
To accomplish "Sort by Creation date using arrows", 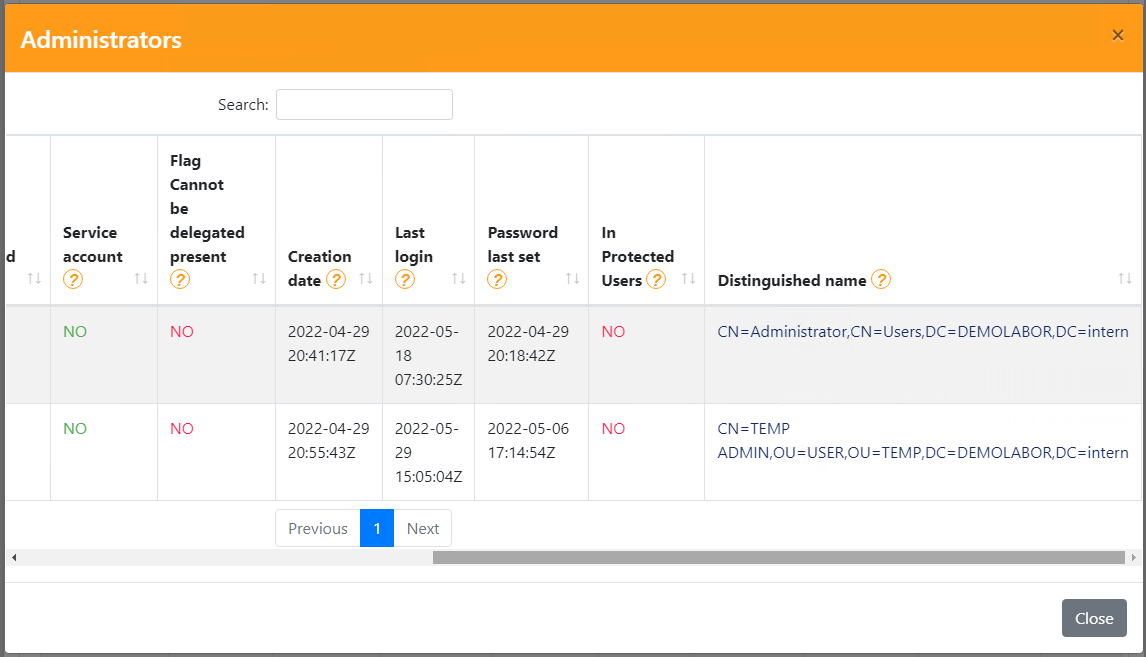I will (x=366, y=279).
